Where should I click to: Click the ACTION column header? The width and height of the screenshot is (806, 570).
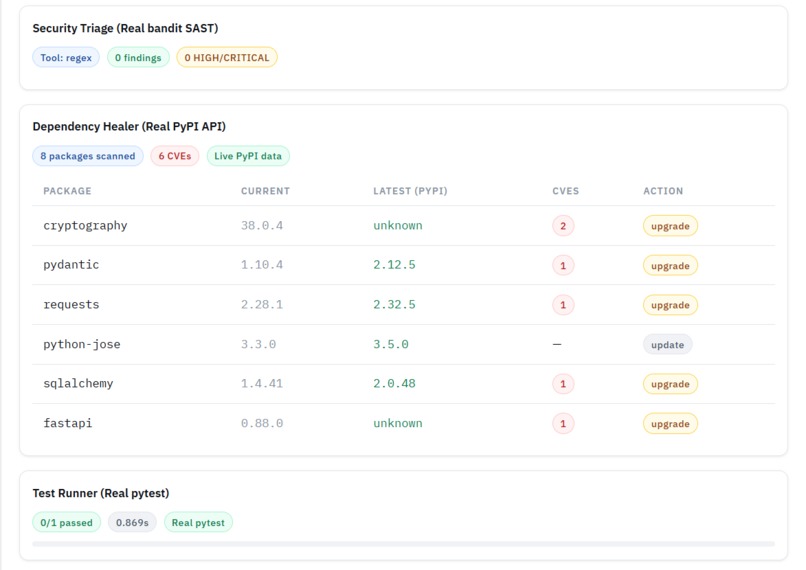(663, 191)
